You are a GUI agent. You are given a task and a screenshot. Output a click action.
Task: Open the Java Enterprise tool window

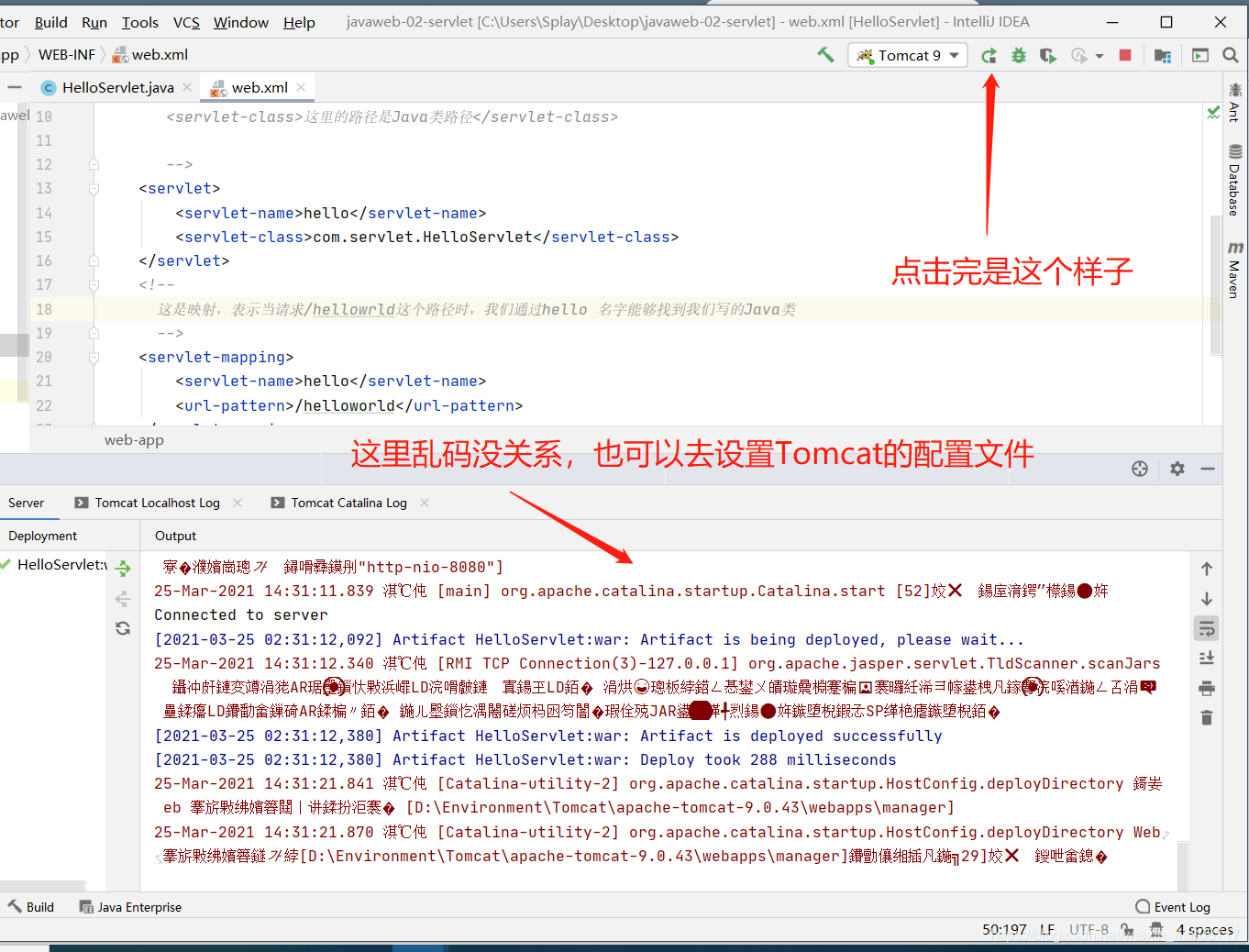coord(130,907)
